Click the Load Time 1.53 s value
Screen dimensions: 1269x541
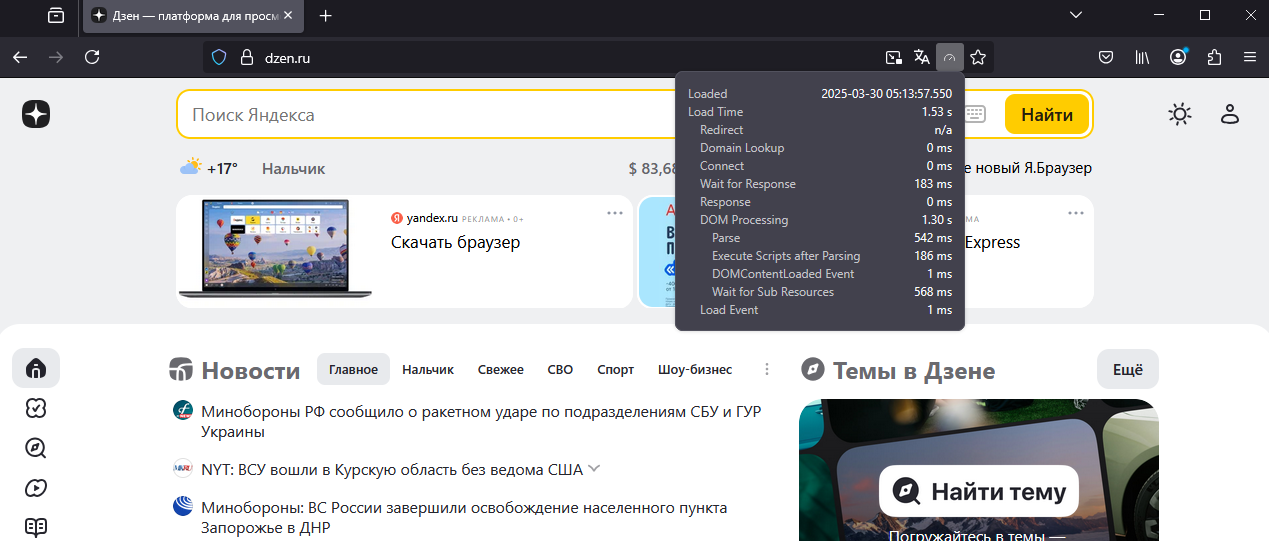[x=937, y=112]
